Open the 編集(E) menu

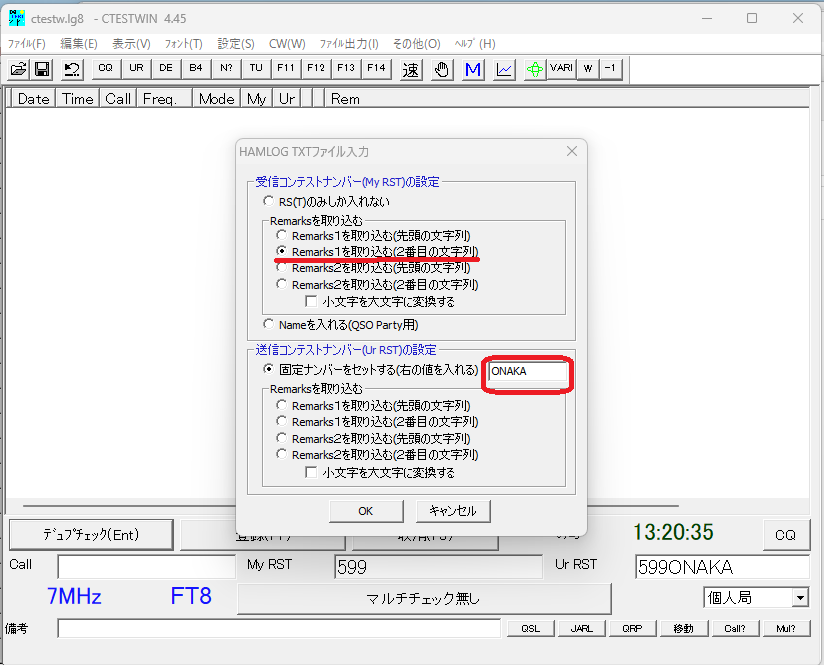click(79, 44)
